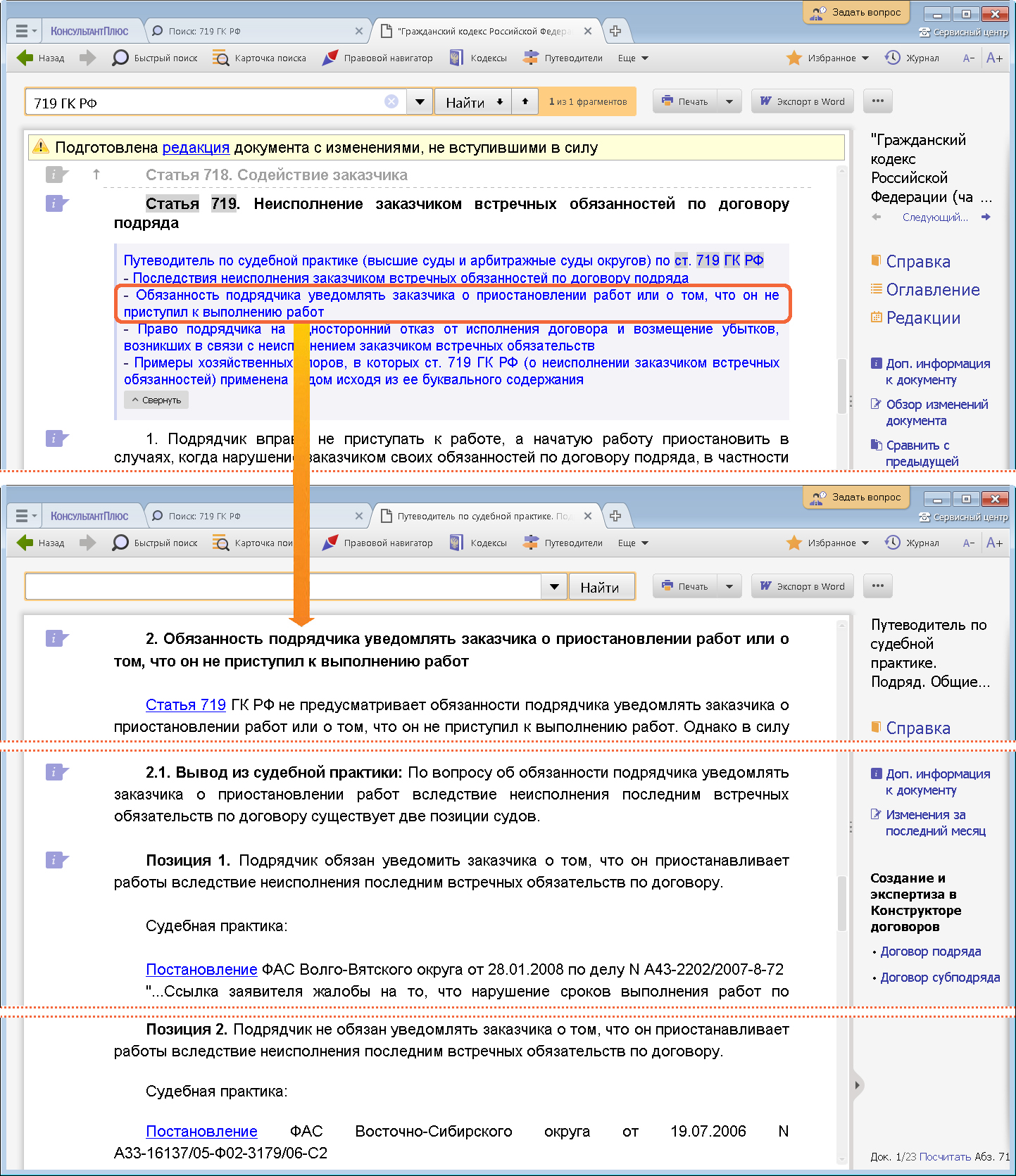Click info icon beside Позиция 1 paragraph
1016x1176 pixels.
point(57,859)
